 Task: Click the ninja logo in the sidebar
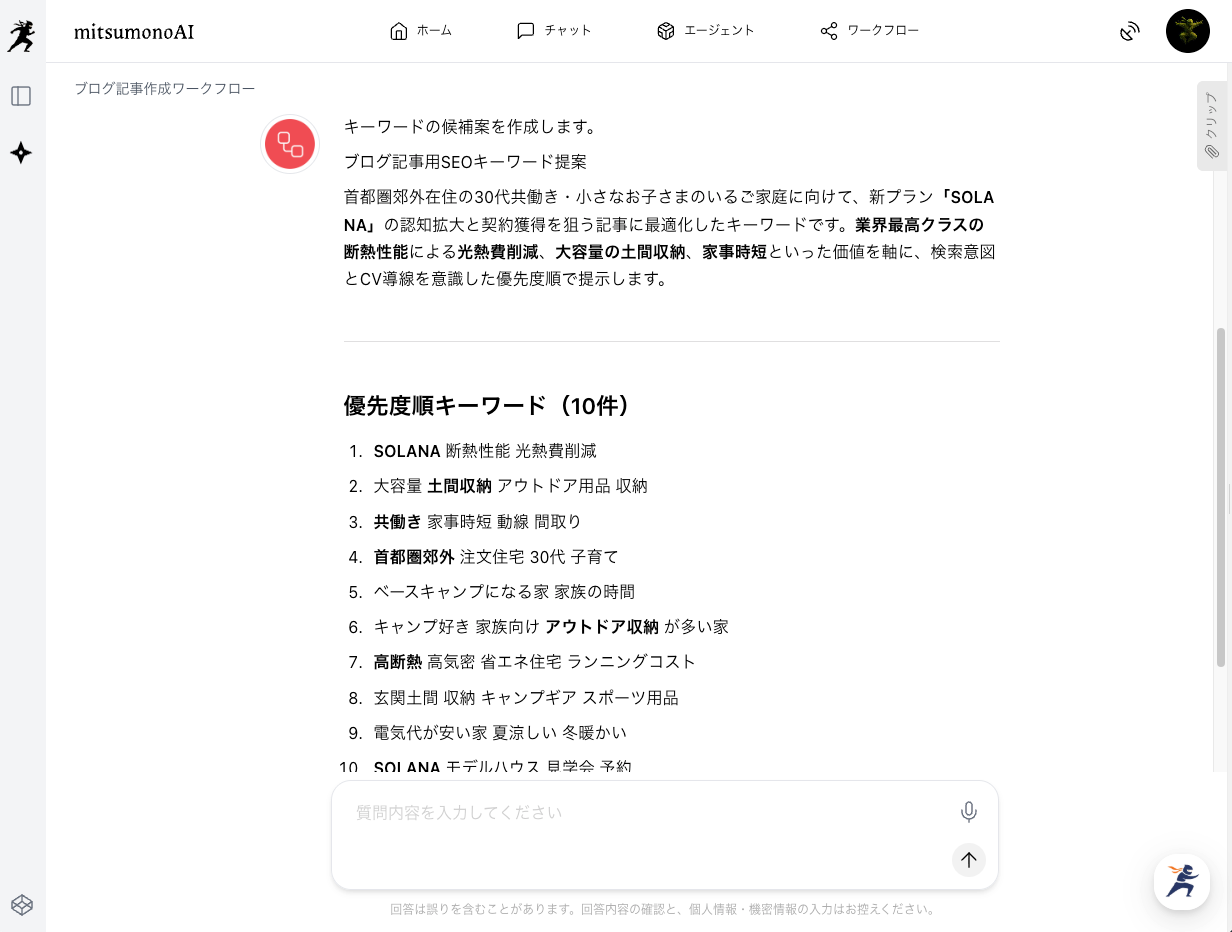[21, 35]
